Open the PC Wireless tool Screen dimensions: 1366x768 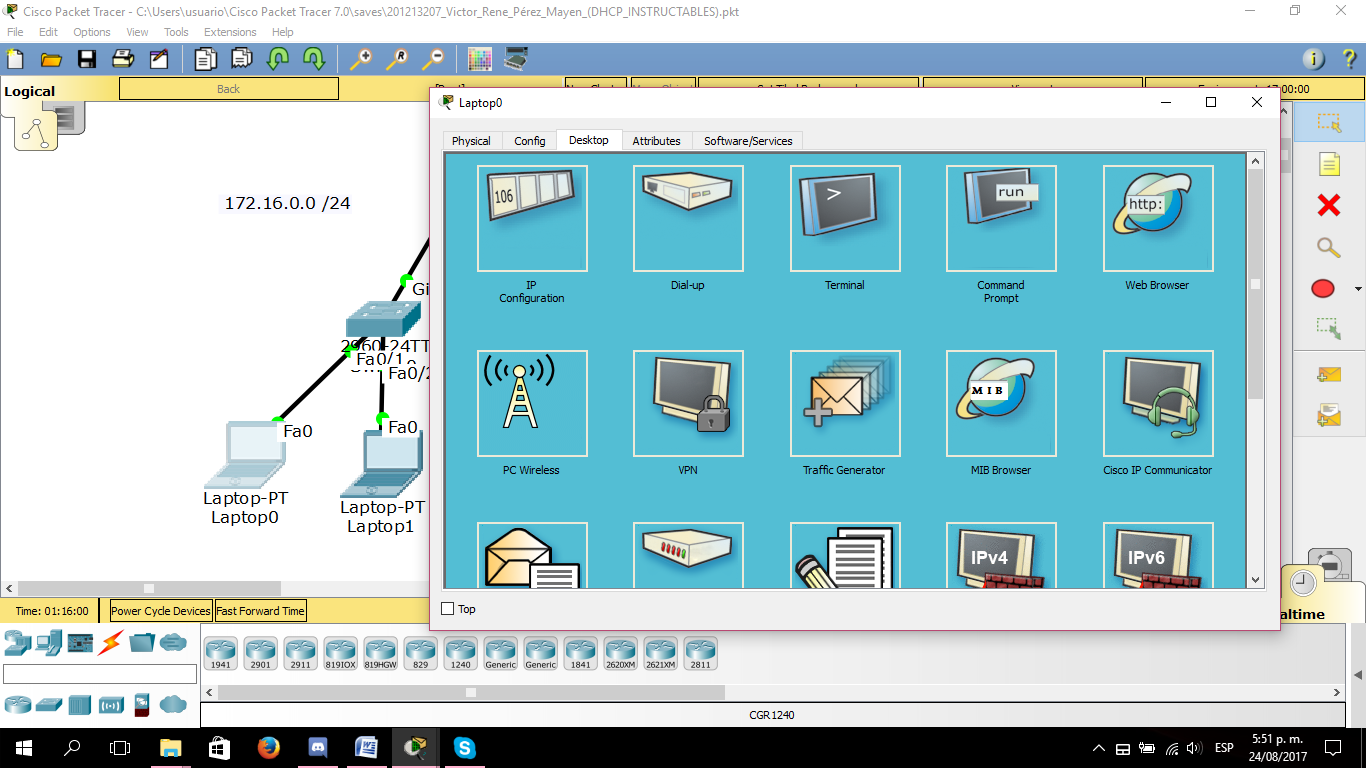point(532,403)
